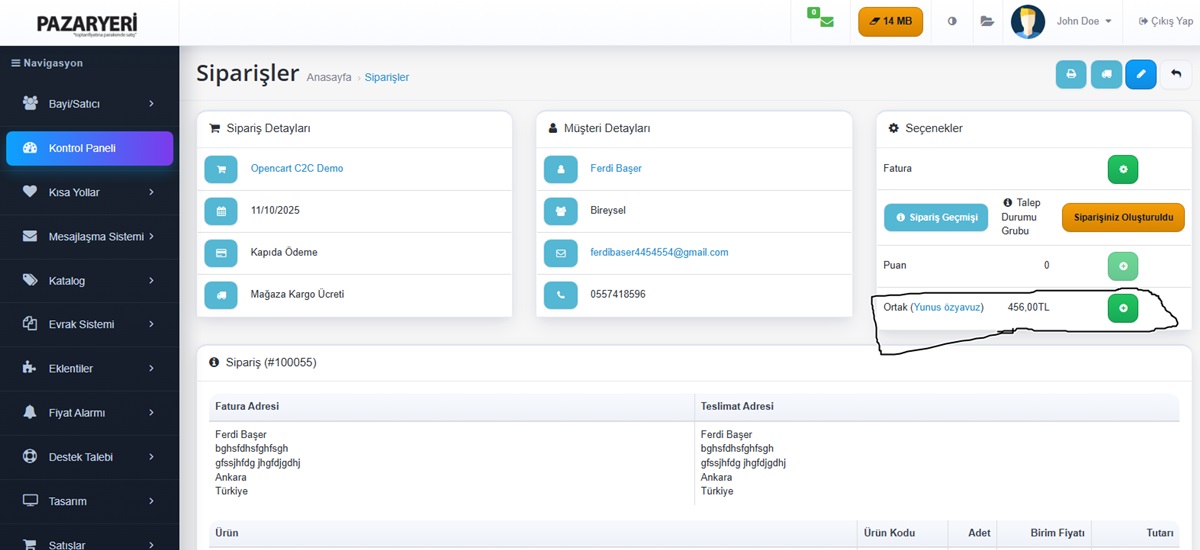Open the Ferdi Başer customer link

[616, 169]
